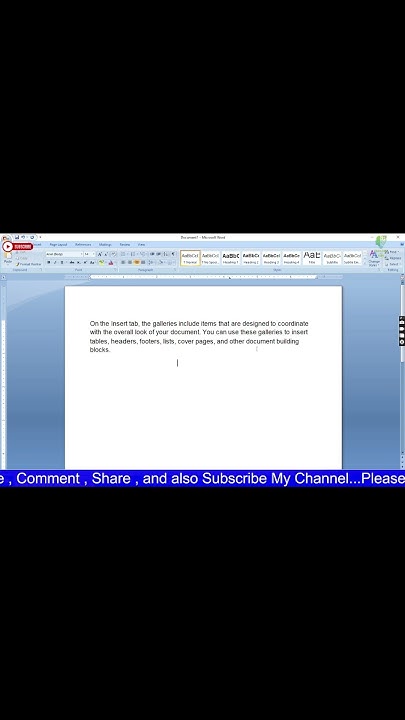Select the View tab
This screenshot has height=720, width=405.
(141, 245)
